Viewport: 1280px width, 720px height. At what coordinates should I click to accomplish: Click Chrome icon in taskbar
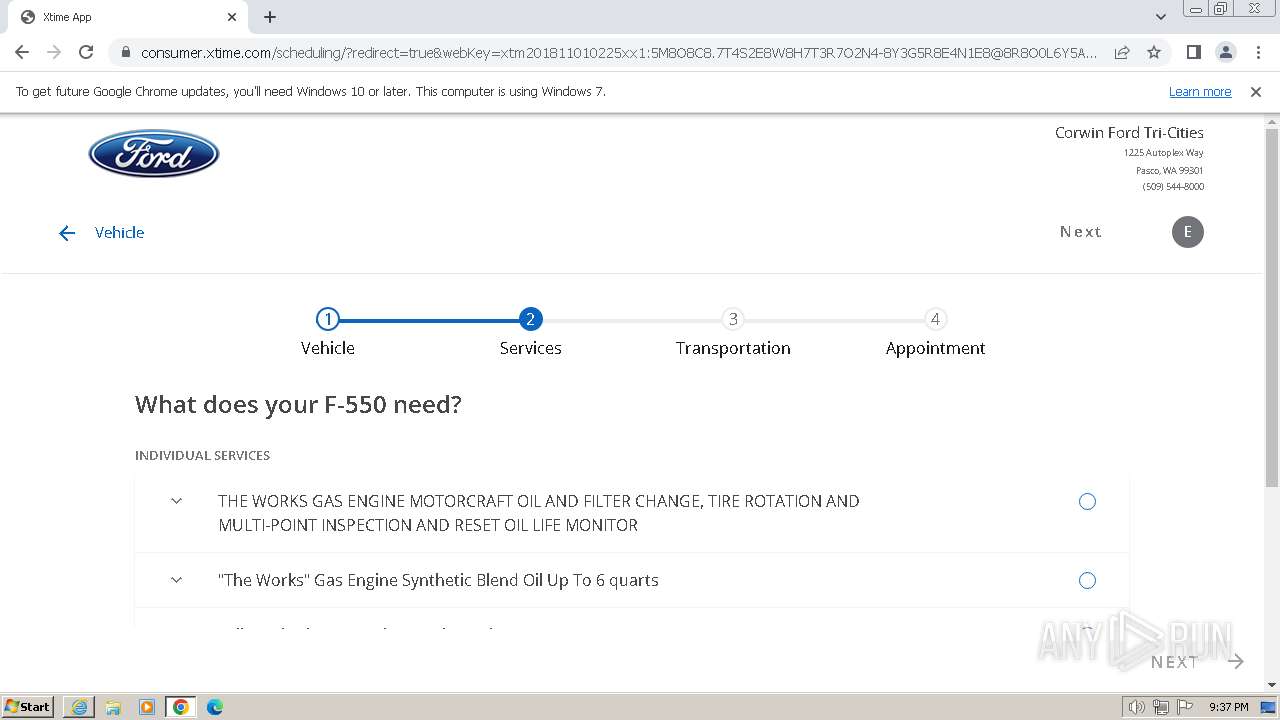(x=181, y=707)
